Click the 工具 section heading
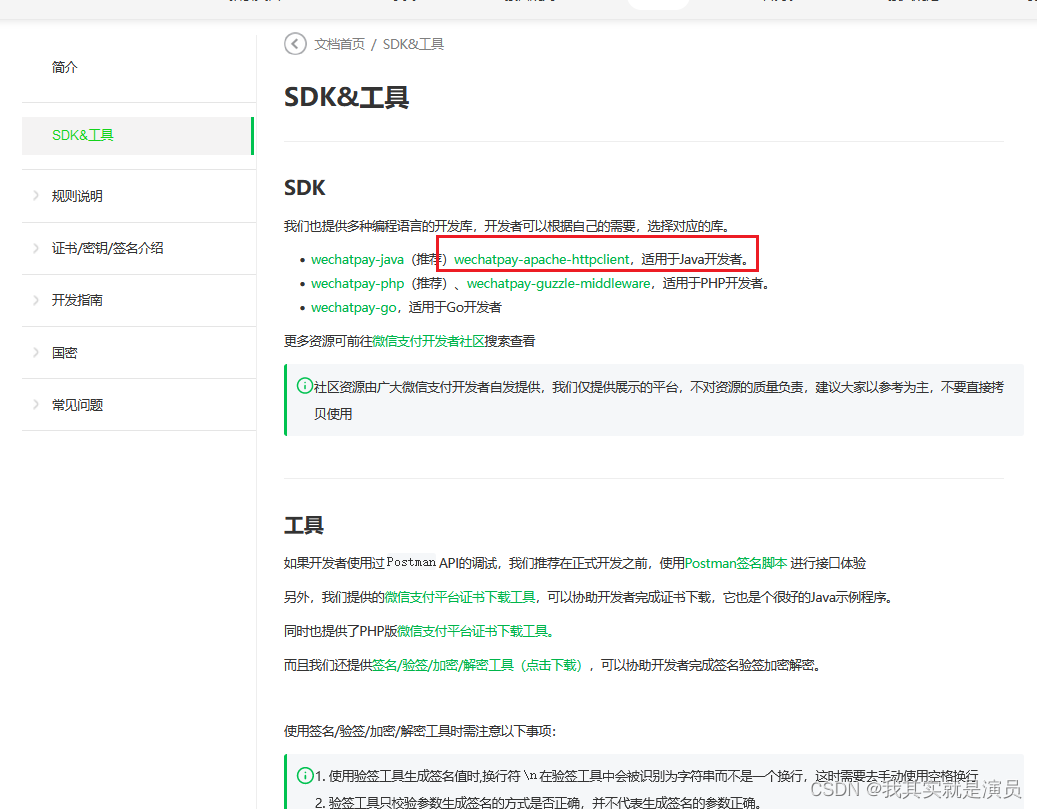This screenshot has height=809, width=1037. 304,525
